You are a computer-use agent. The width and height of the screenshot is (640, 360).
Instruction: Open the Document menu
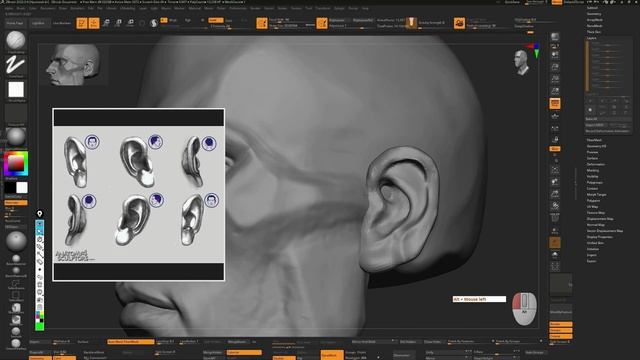(48, 8)
